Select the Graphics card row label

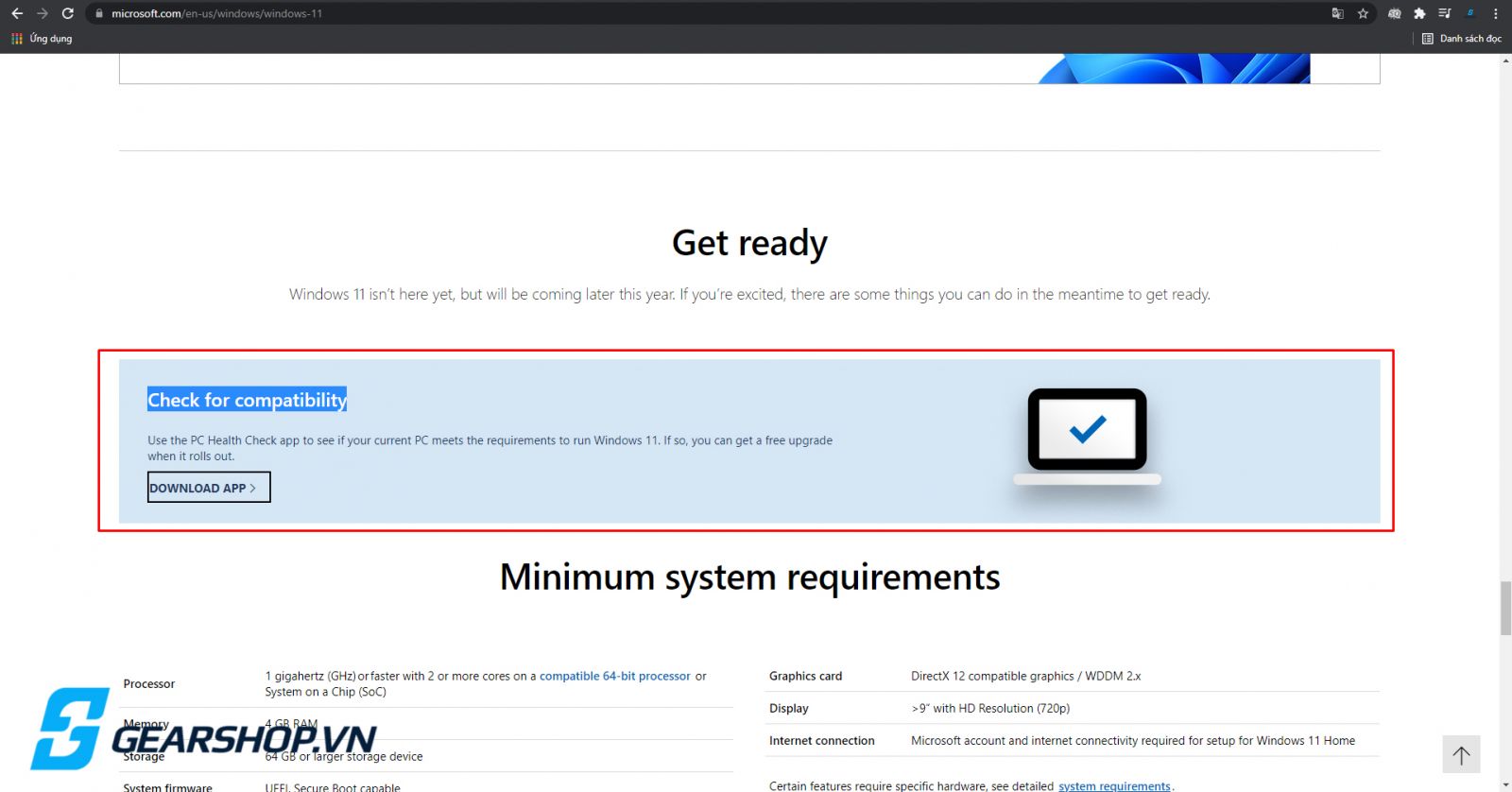805,676
